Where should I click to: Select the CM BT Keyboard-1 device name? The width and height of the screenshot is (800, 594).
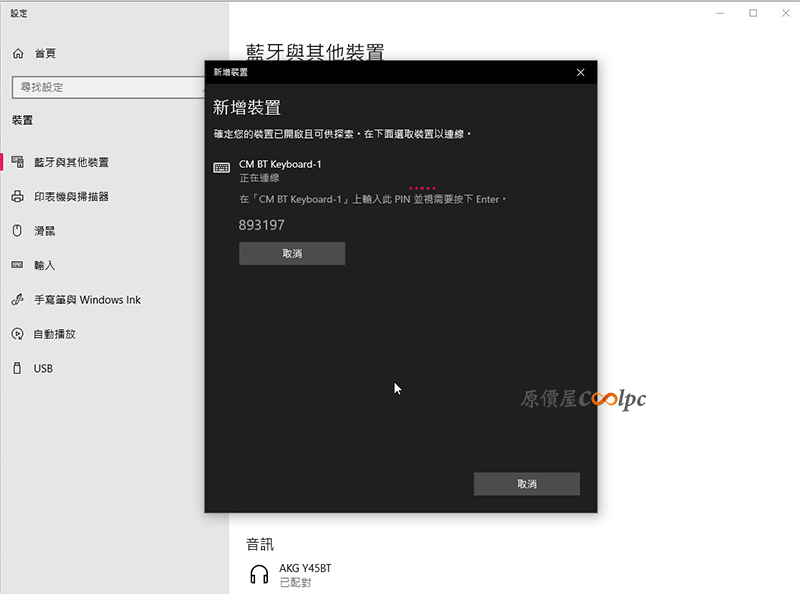(x=280, y=164)
